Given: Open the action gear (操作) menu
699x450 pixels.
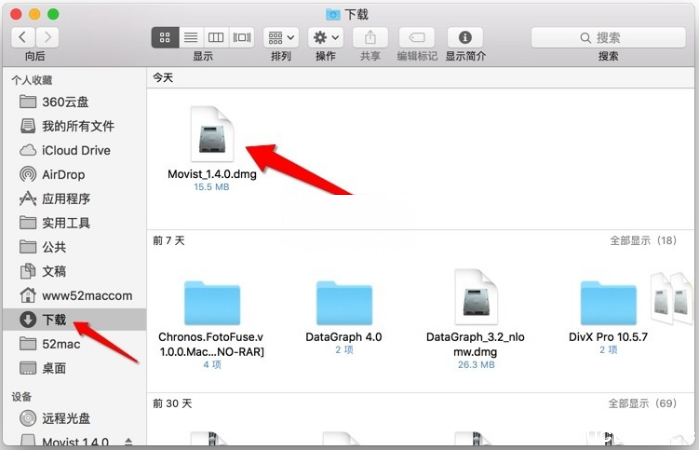Looking at the screenshot, I should point(325,37).
